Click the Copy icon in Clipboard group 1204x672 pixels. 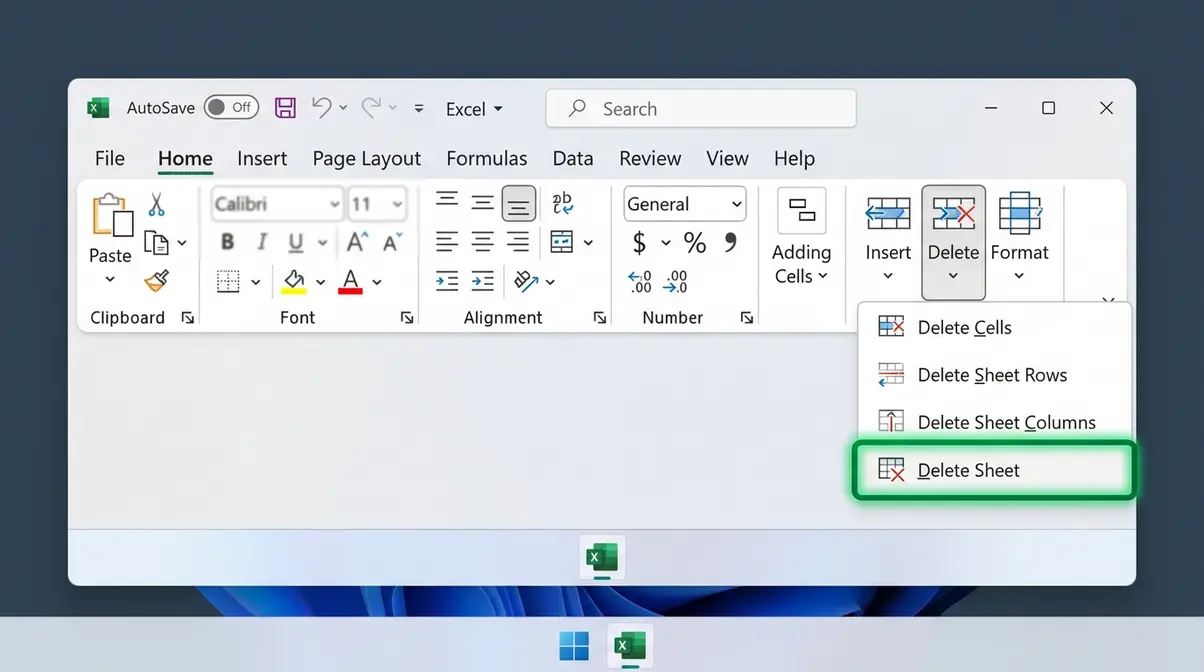click(x=156, y=242)
